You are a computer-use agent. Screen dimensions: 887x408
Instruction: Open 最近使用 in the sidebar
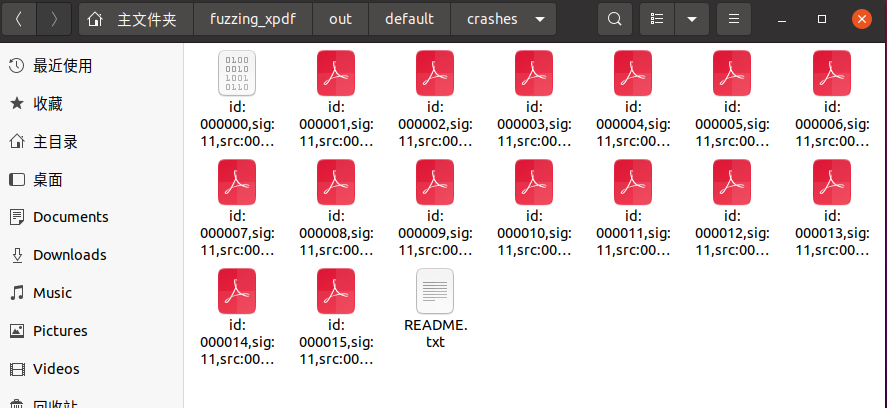click(x=92, y=66)
